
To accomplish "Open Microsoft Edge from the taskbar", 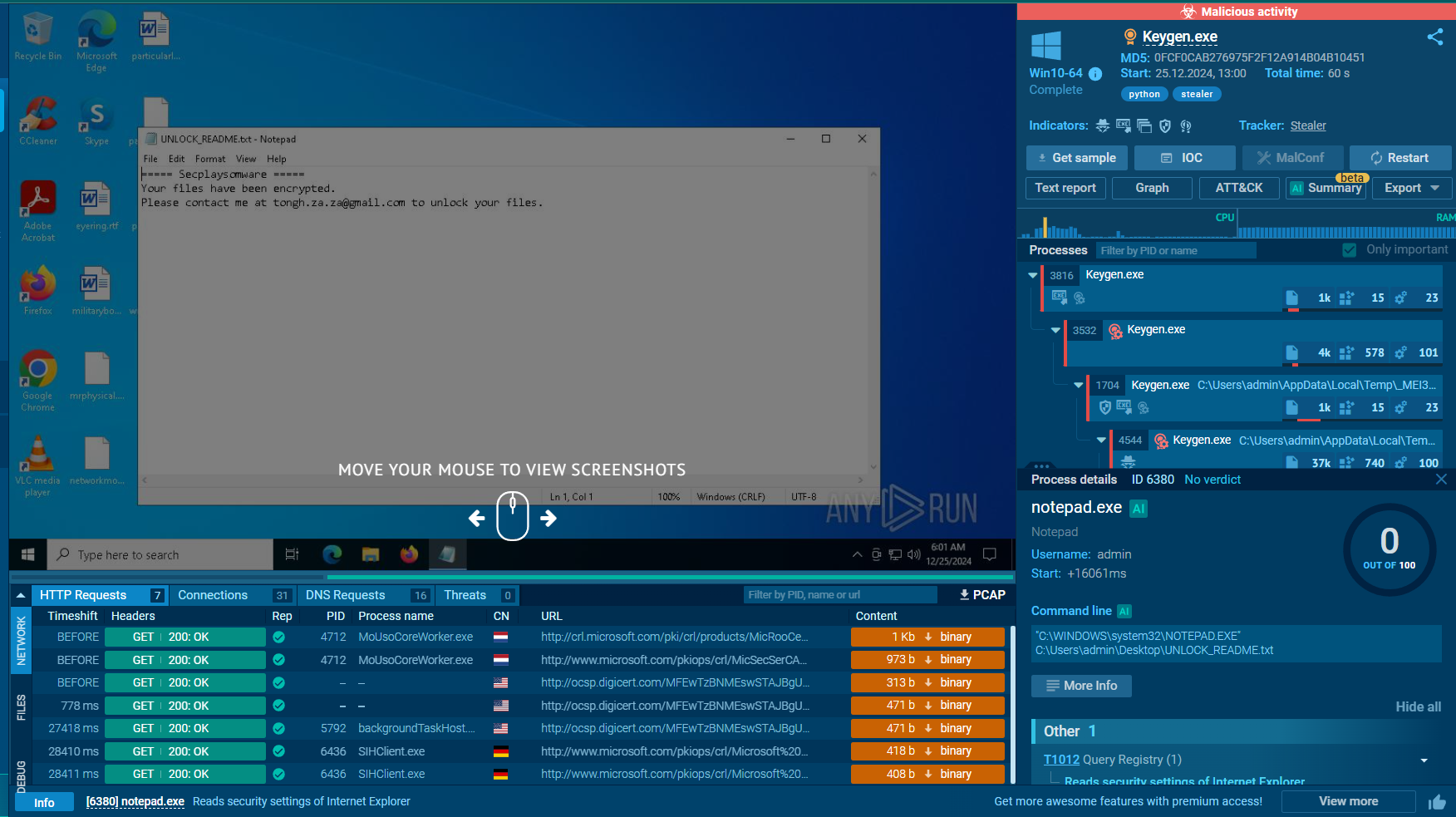I will [x=332, y=554].
